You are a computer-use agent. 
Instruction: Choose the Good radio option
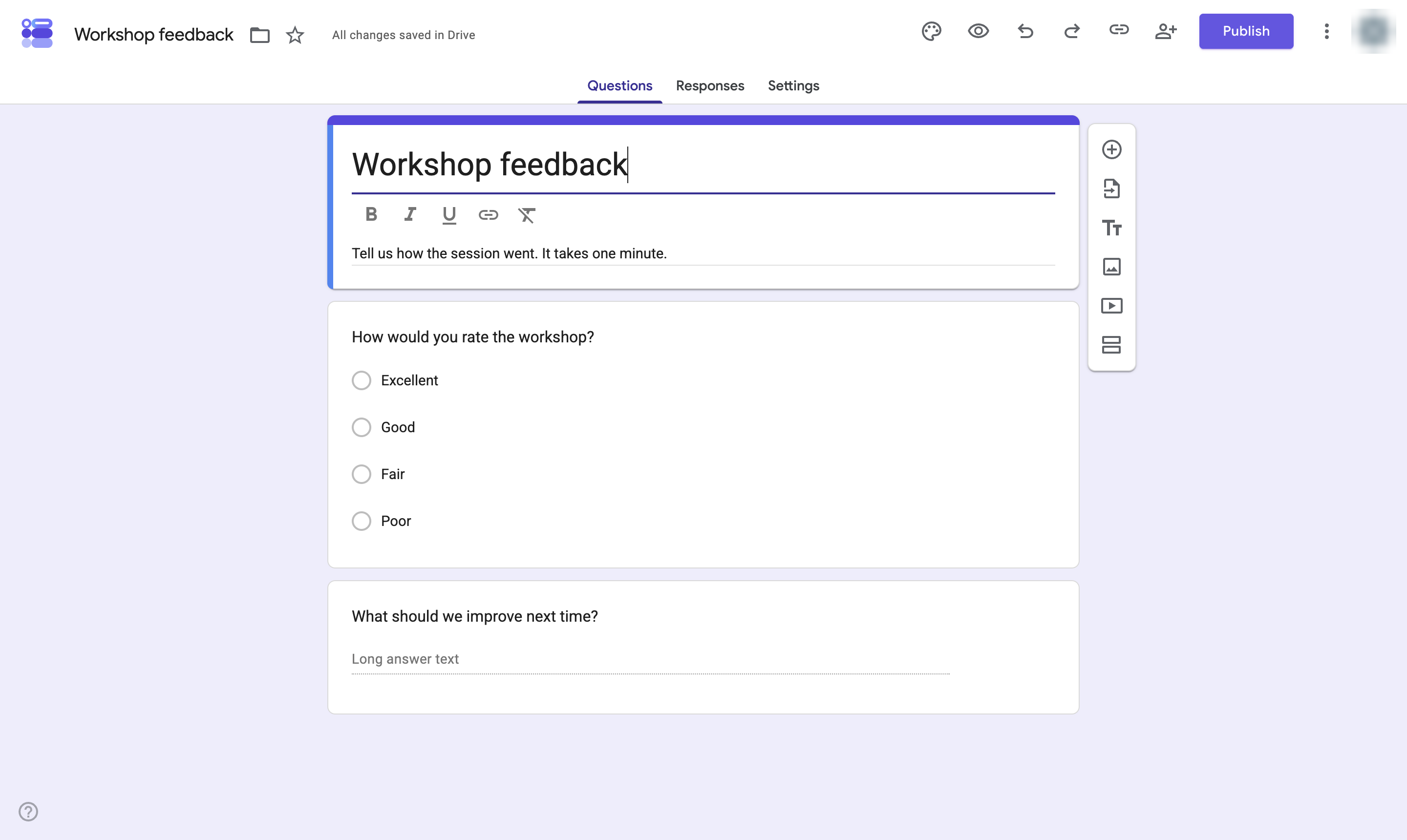(x=361, y=427)
